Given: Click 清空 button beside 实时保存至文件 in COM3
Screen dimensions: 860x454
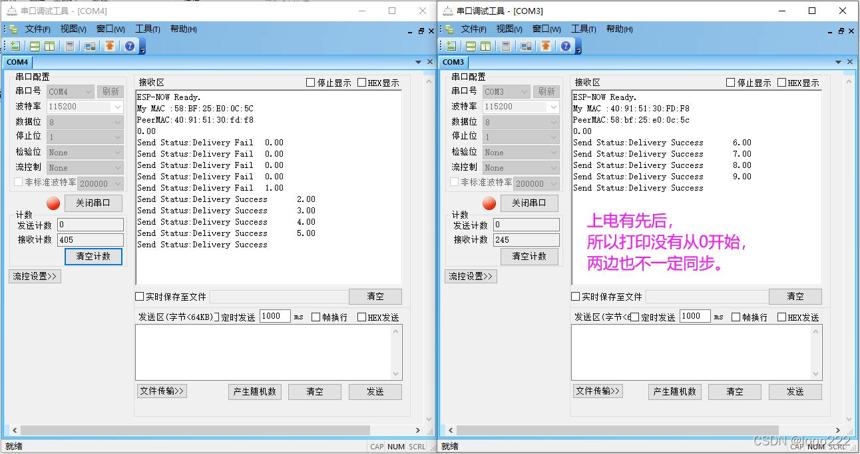Looking at the screenshot, I should click(x=795, y=297).
